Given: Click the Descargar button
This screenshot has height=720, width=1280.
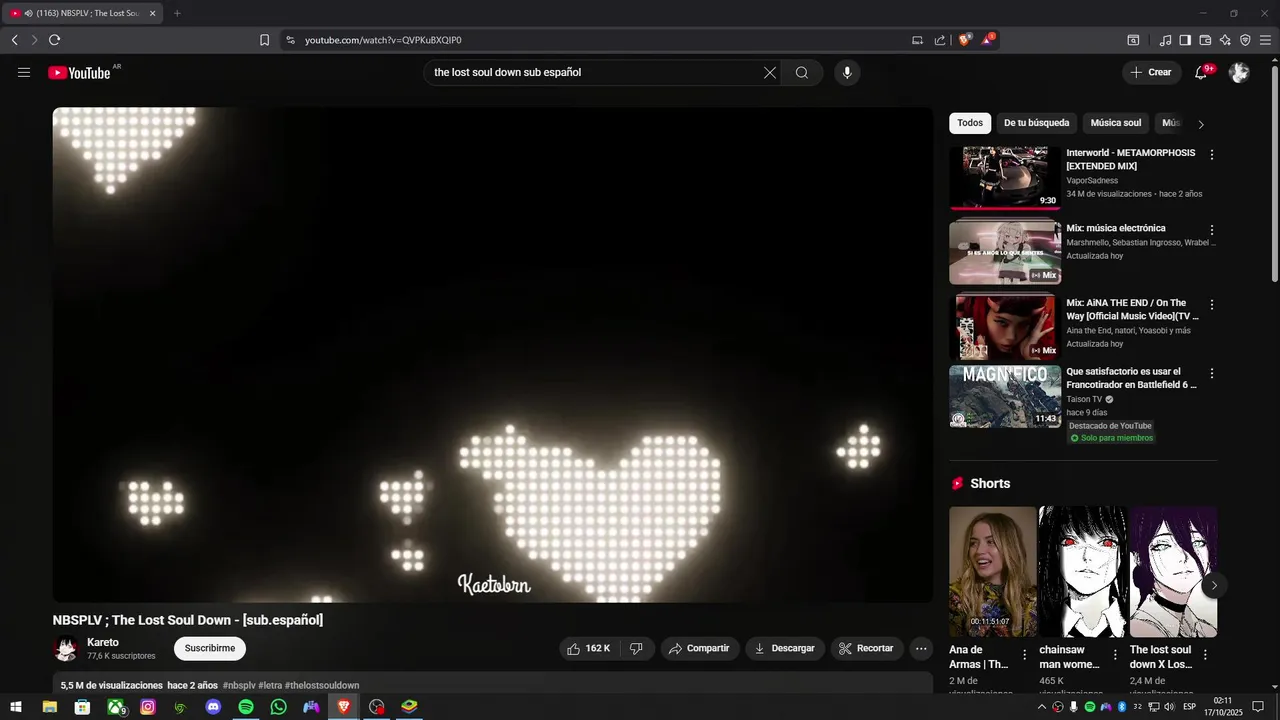Looking at the screenshot, I should 785,648.
